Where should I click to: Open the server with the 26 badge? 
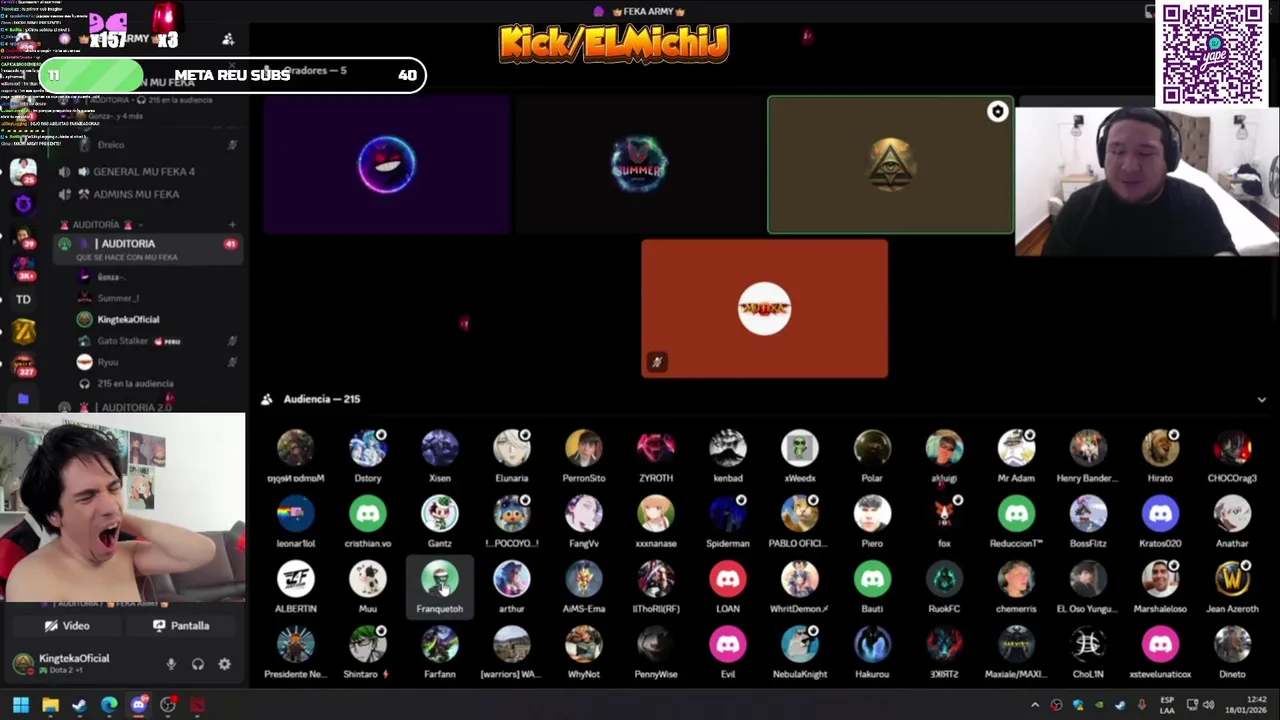[23, 171]
